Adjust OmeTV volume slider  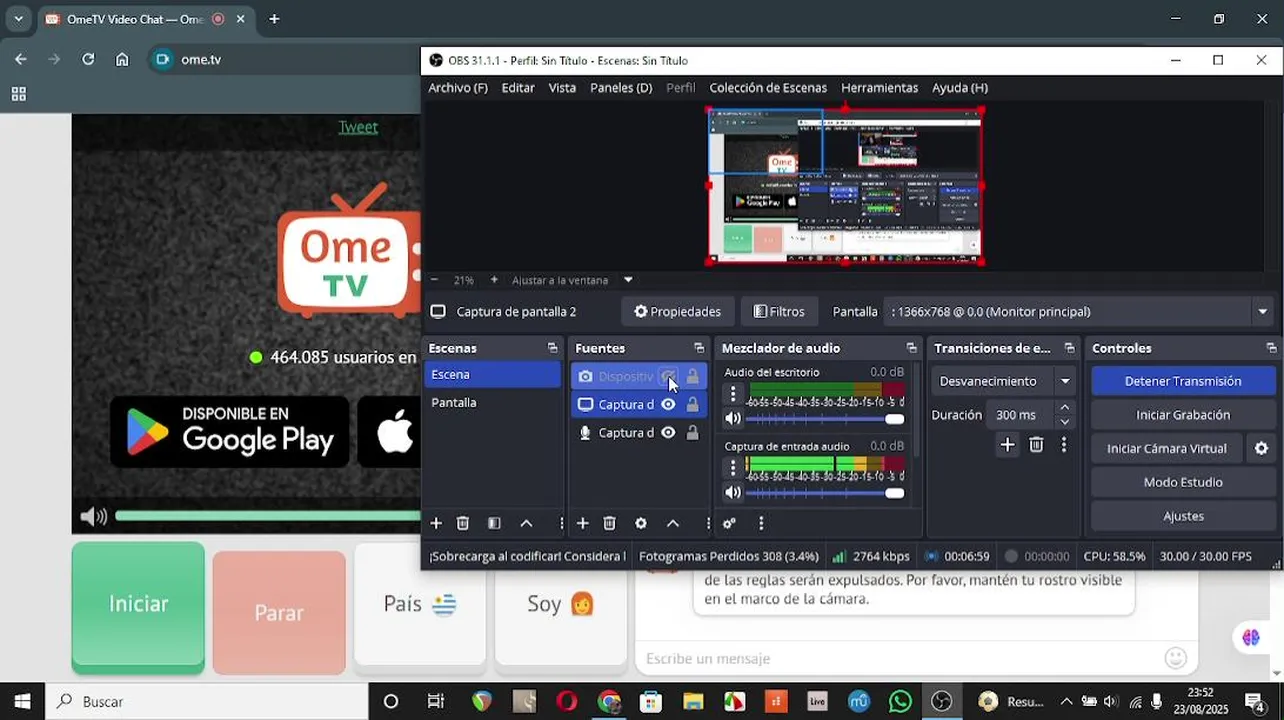tap(267, 516)
